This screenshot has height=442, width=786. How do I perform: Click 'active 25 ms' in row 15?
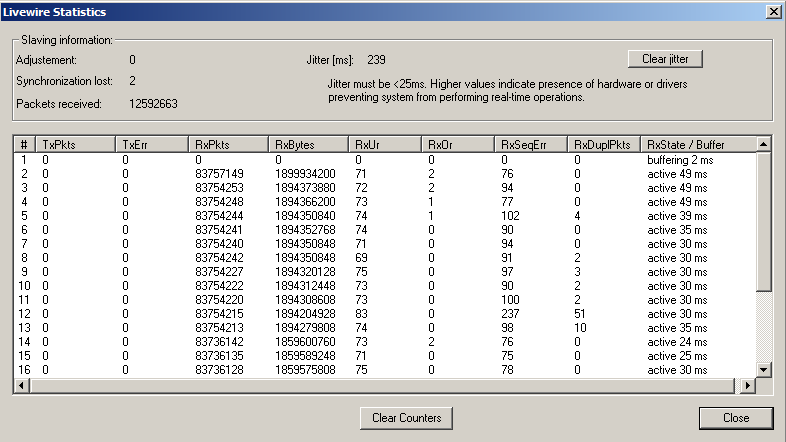pos(677,356)
